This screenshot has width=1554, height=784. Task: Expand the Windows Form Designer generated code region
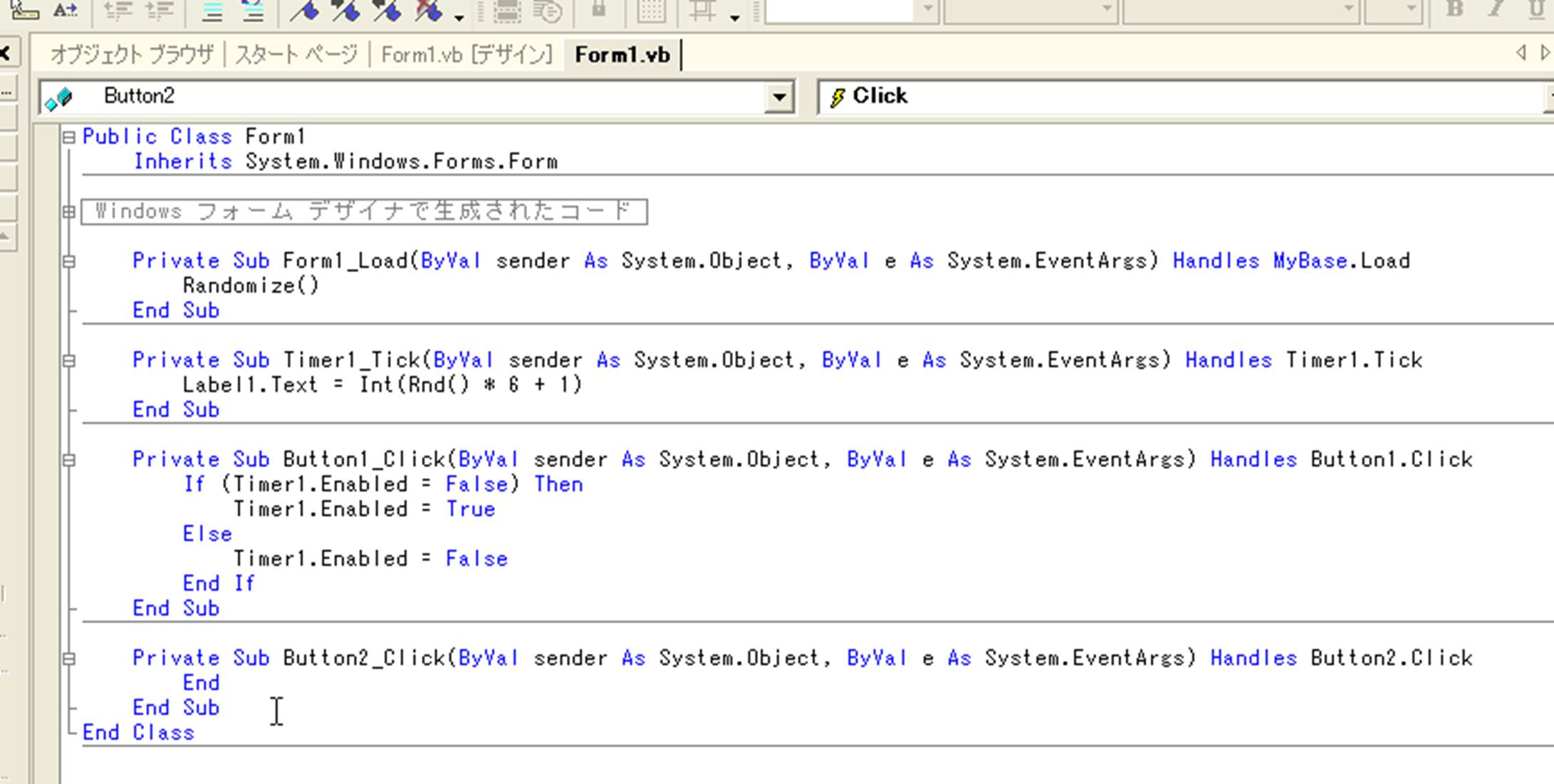(x=69, y=211)
